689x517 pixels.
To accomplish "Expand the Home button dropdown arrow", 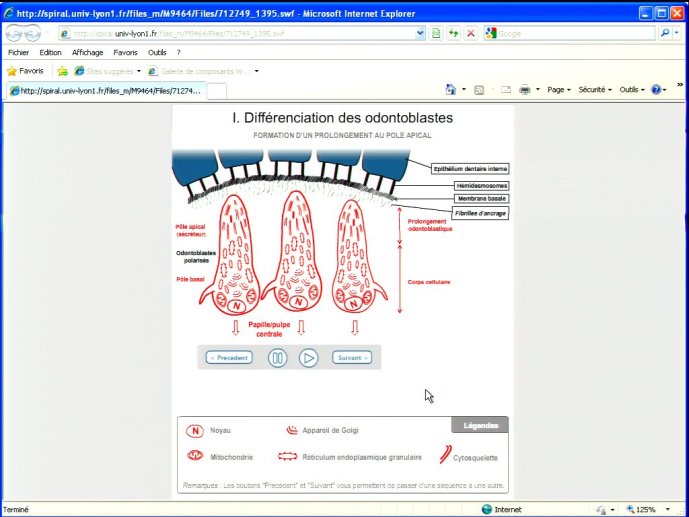I will (x=464, y=90).
